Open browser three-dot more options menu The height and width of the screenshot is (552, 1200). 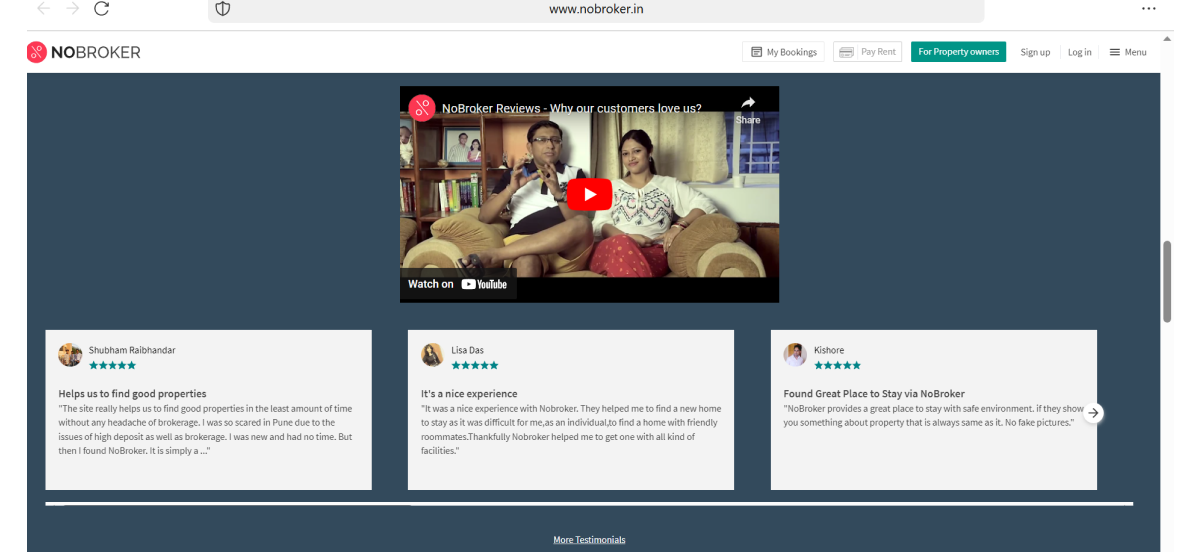pos(1148,8)
